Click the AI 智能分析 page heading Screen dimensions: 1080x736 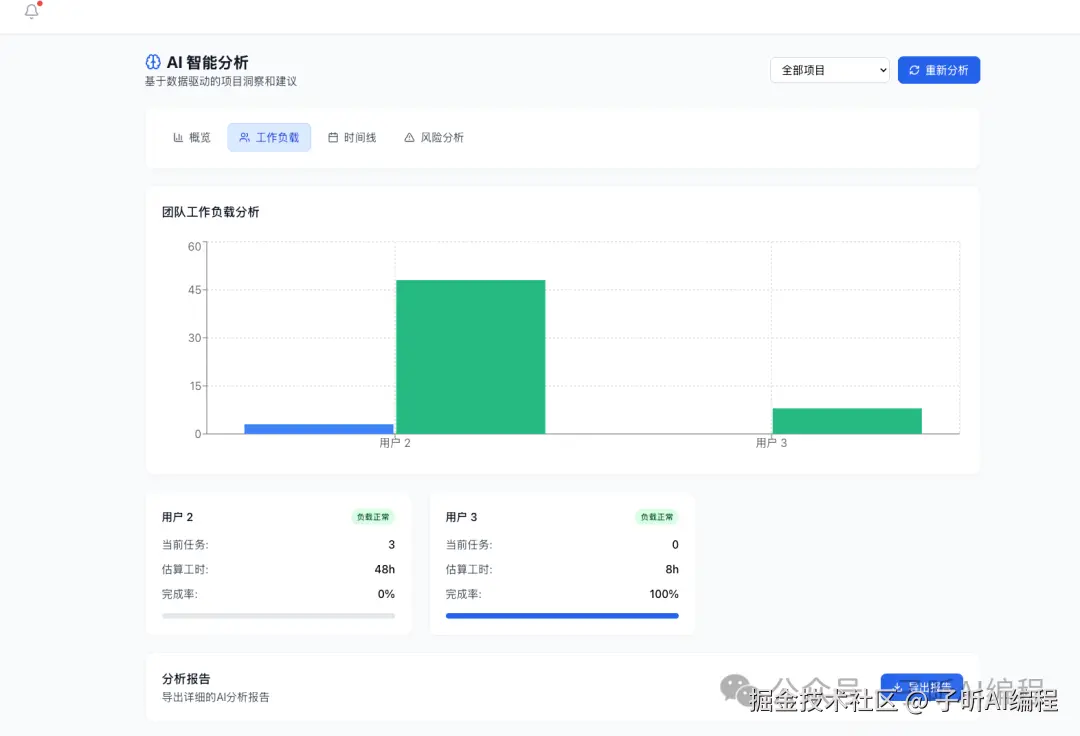click(207, 63)
